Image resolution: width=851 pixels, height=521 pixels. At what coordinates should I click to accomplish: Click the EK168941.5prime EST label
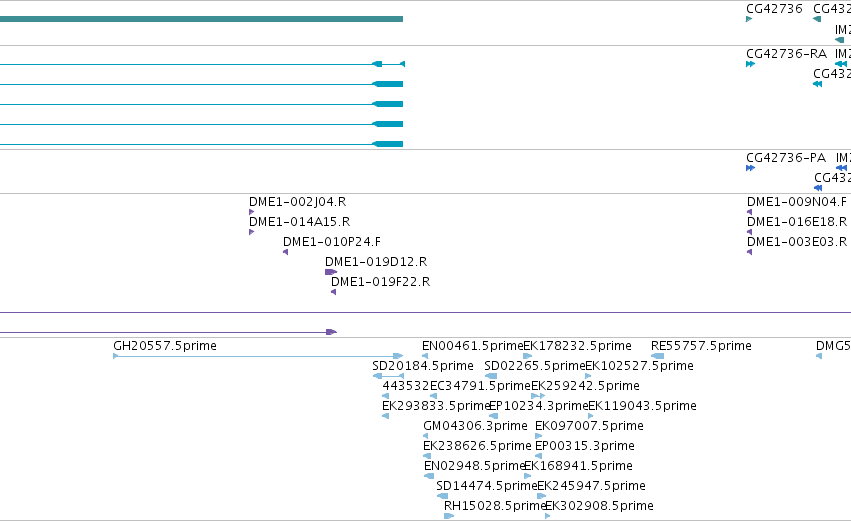pyautogui.click(x=579, y=467)
